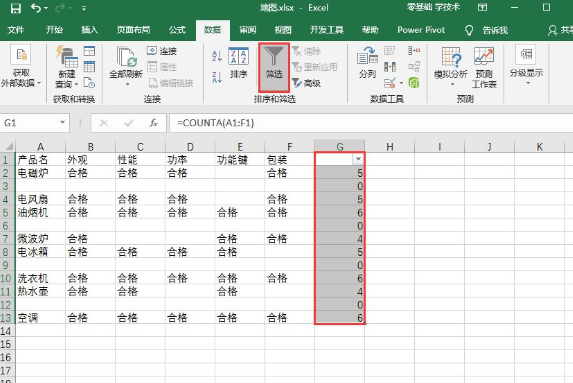This screenshot has height=383, width=573.
Task: Click the Flash Fill icon in data tools
Action: tap(390, 50)
